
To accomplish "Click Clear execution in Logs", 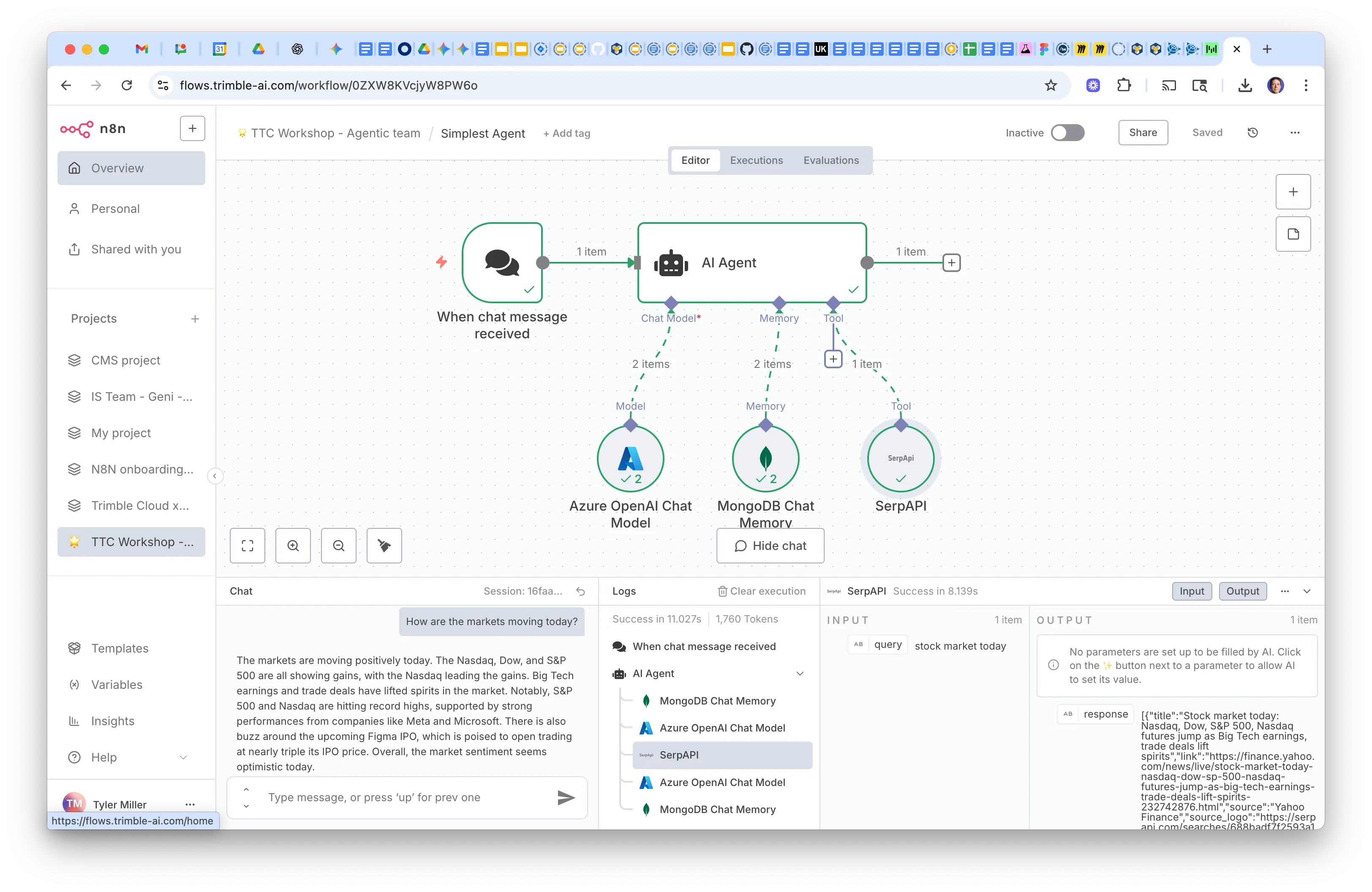I will coord(761,591).
